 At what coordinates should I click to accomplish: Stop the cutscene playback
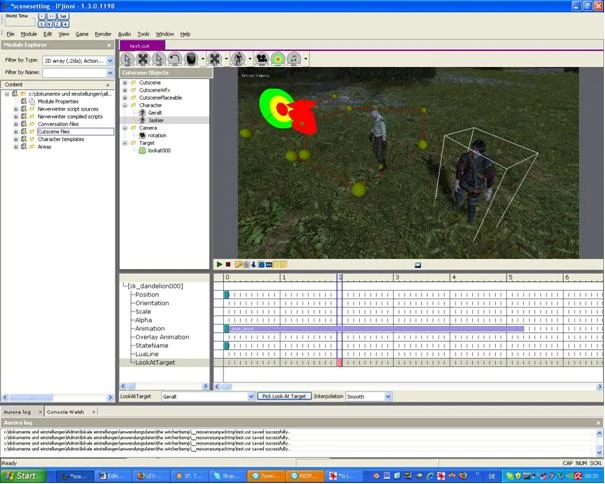(x=228, y=264)
